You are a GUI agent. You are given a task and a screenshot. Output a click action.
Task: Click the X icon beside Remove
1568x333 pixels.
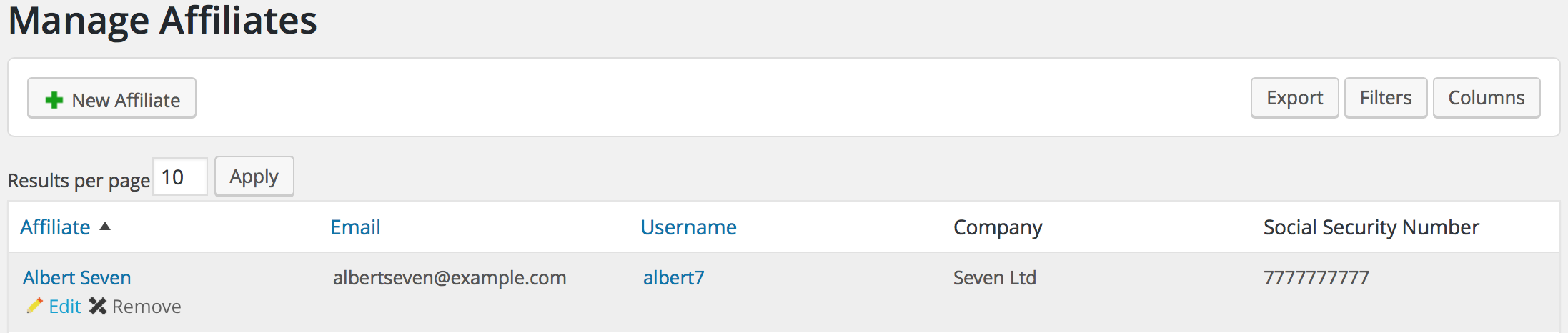tap(98, 306)
